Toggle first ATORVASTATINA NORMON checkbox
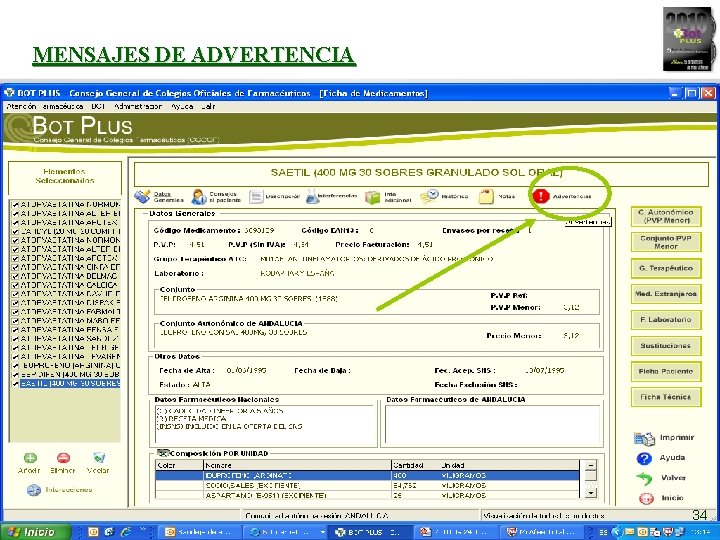This screenshot has width=720, height=540. pyautogui.click(x=15, y=205)
